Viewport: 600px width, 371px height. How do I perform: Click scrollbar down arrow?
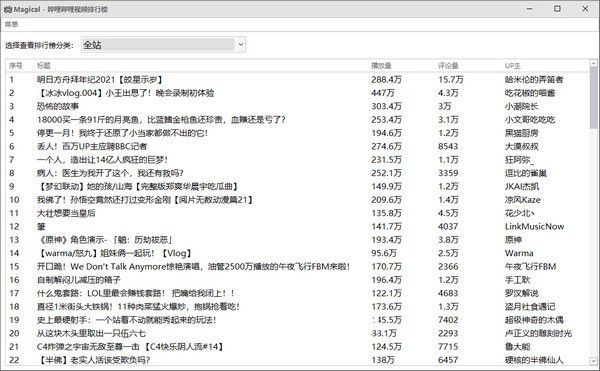tap(593, 361)
